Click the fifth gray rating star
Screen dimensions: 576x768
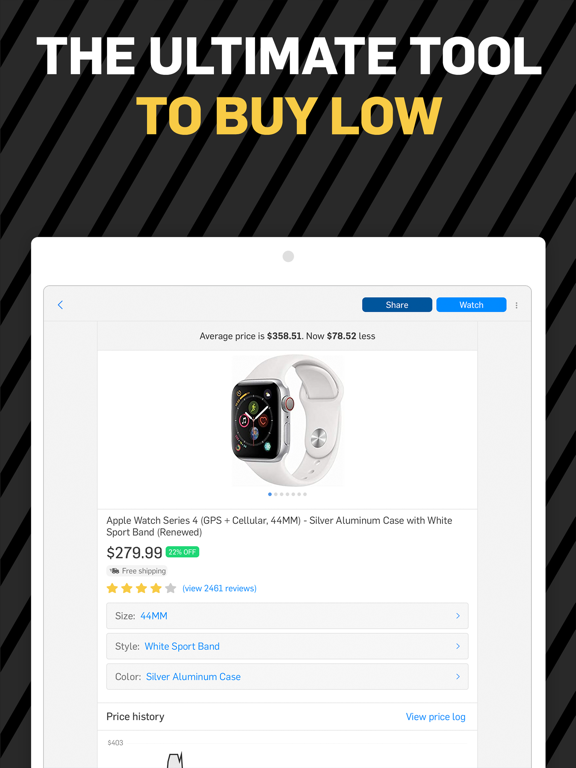[170, 588]
